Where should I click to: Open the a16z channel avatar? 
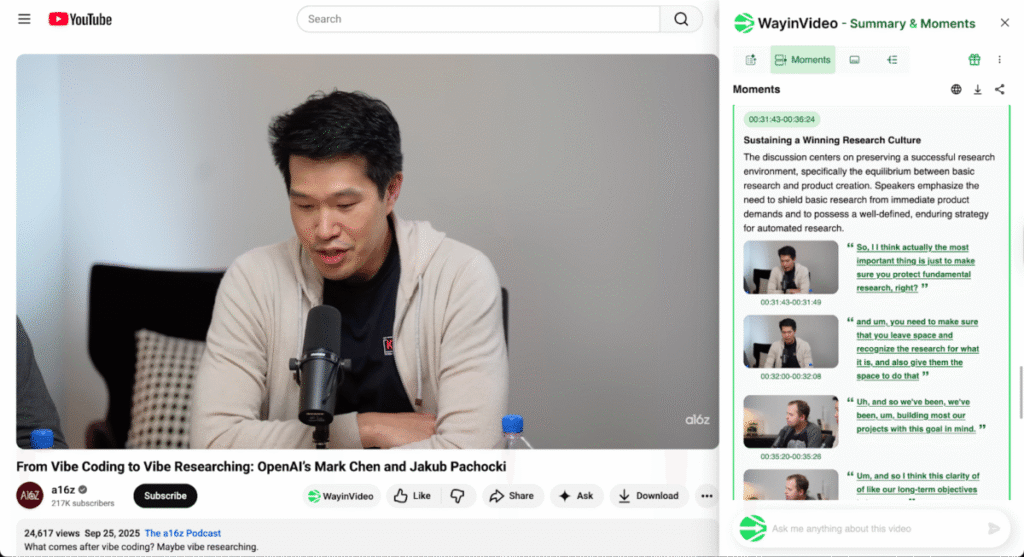pos(30,496)
